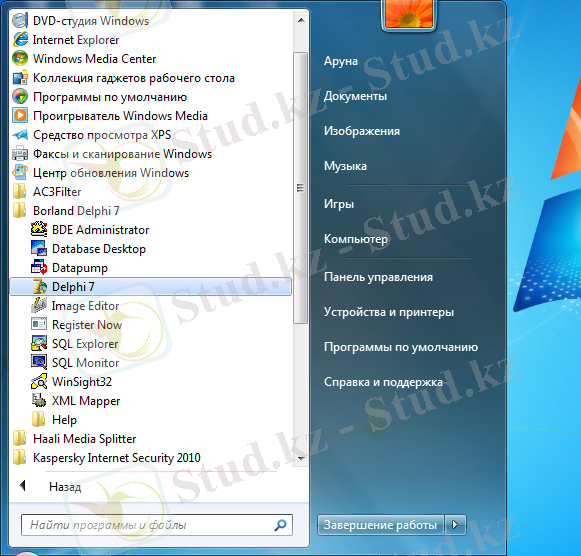Launch the SQL Monitor icon
This screenshot has height=556, width=581.
[x=39, y=363]
